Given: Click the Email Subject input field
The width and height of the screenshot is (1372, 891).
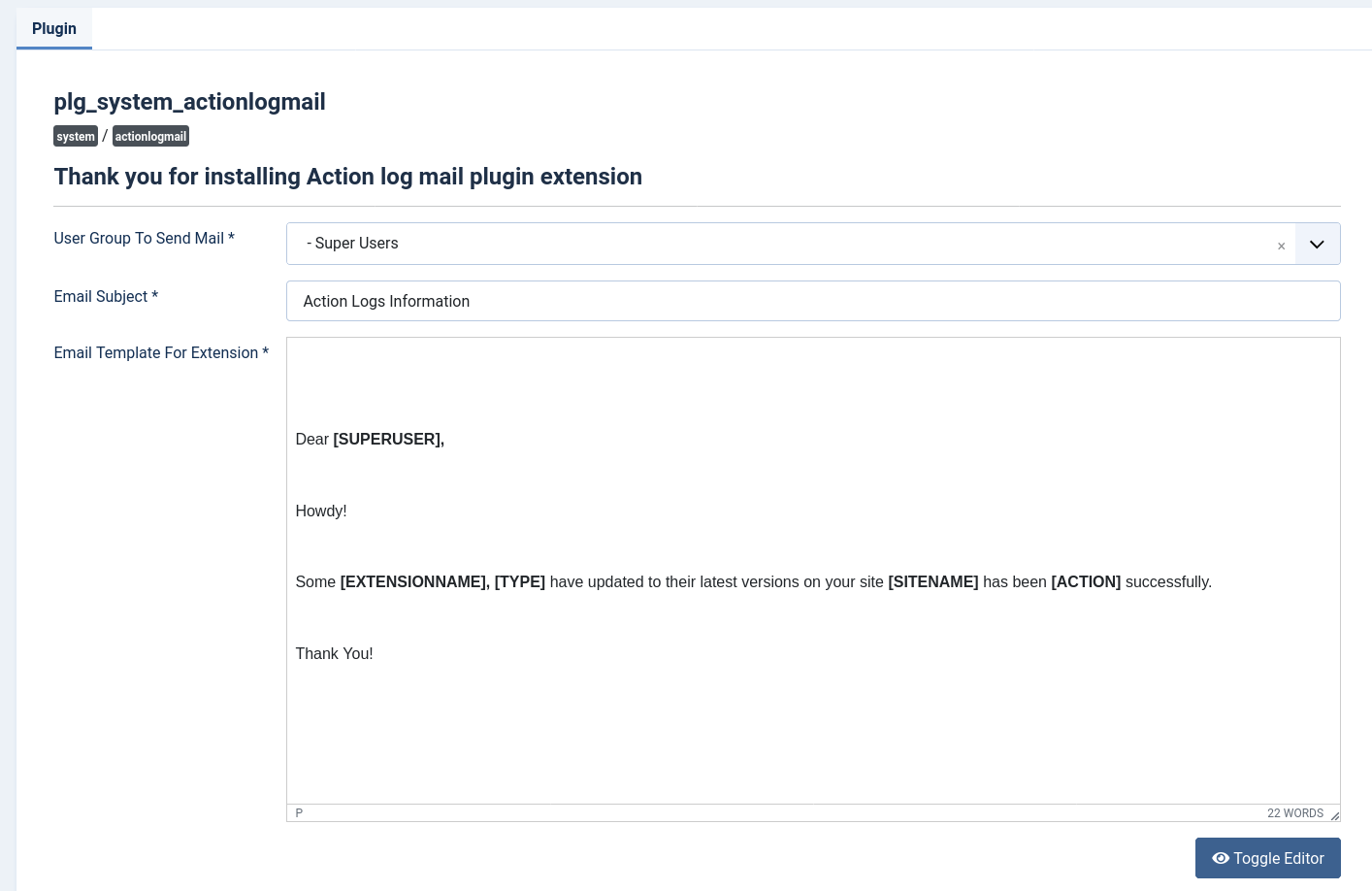Looking at the screenshot, I should [813, 301].
